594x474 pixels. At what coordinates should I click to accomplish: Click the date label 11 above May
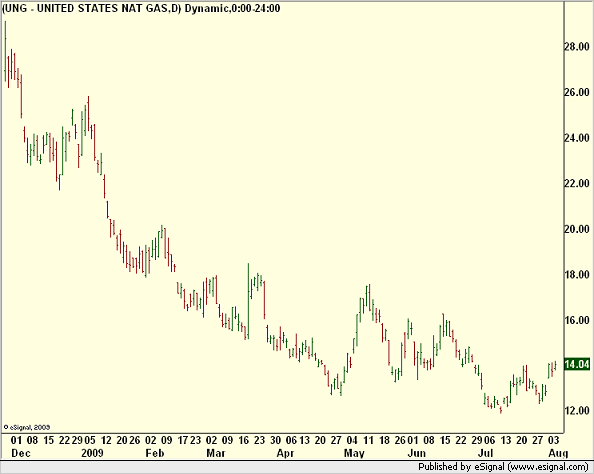click(x=368, y=440)
